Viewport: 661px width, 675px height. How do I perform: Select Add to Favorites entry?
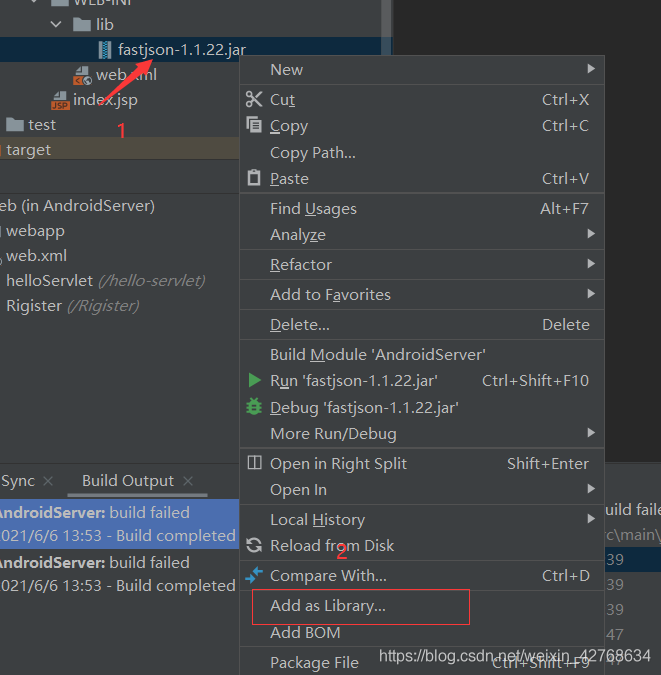(x=422, y=295)
